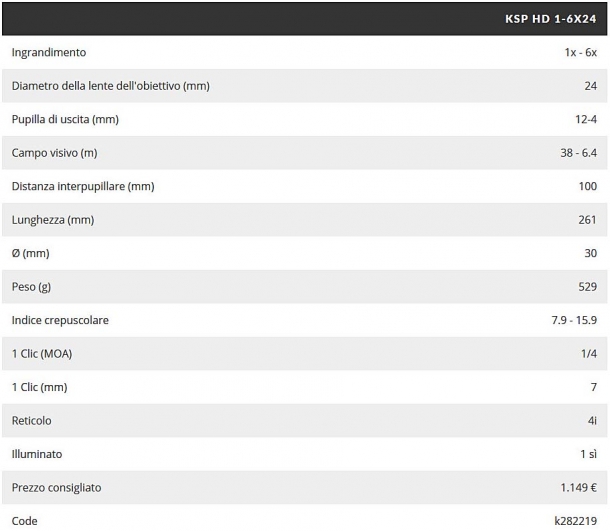Select Diametro della lente dell'obiettivo label

(110, 86)
